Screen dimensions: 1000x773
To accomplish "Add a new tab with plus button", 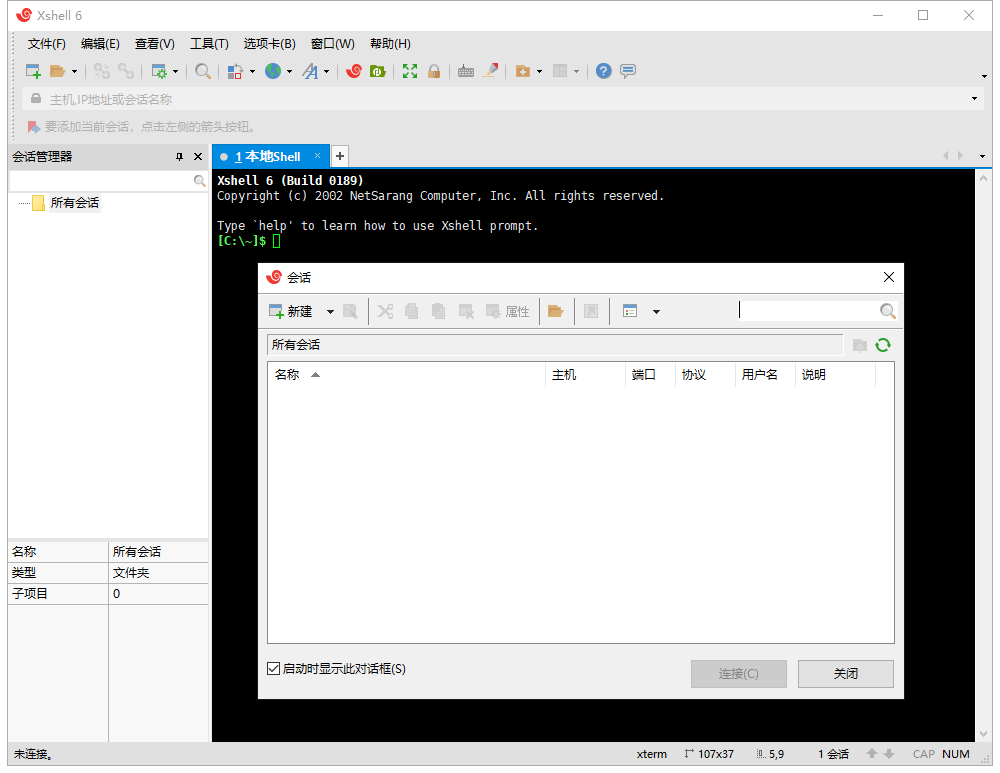I will click(x=340, y=156).
